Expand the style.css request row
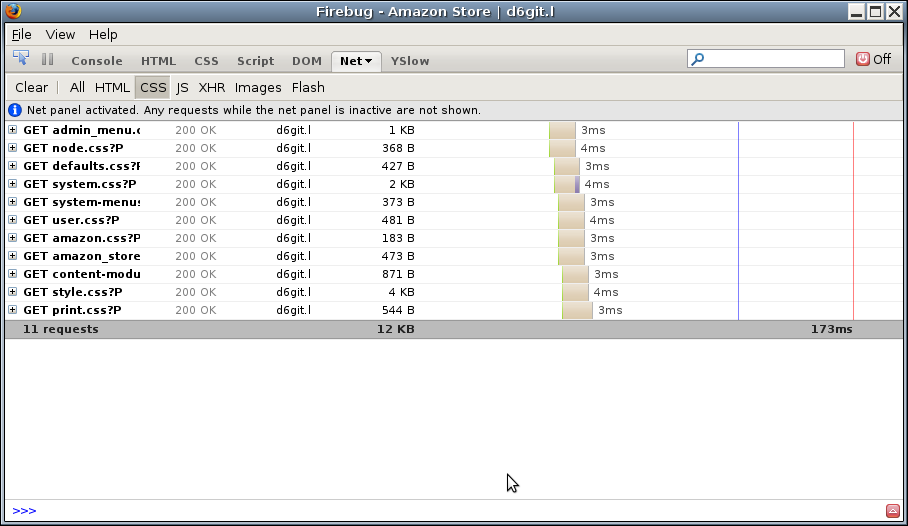 click(13, 291)
